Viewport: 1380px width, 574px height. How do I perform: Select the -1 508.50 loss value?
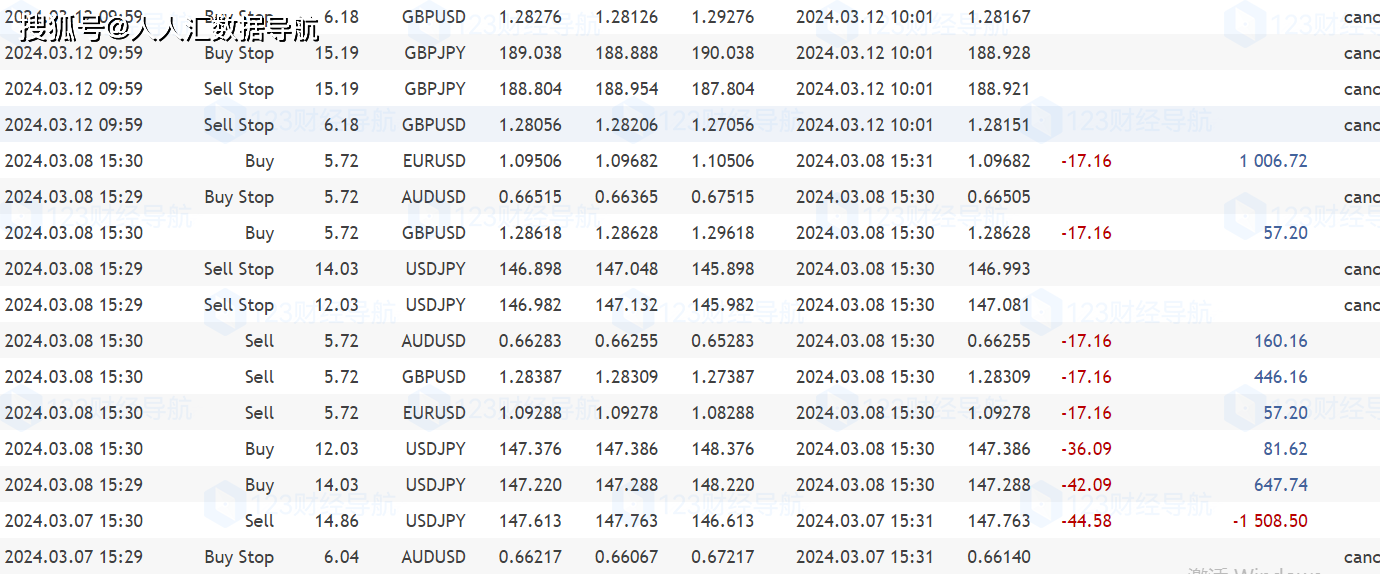click(x=1269, y=521)
